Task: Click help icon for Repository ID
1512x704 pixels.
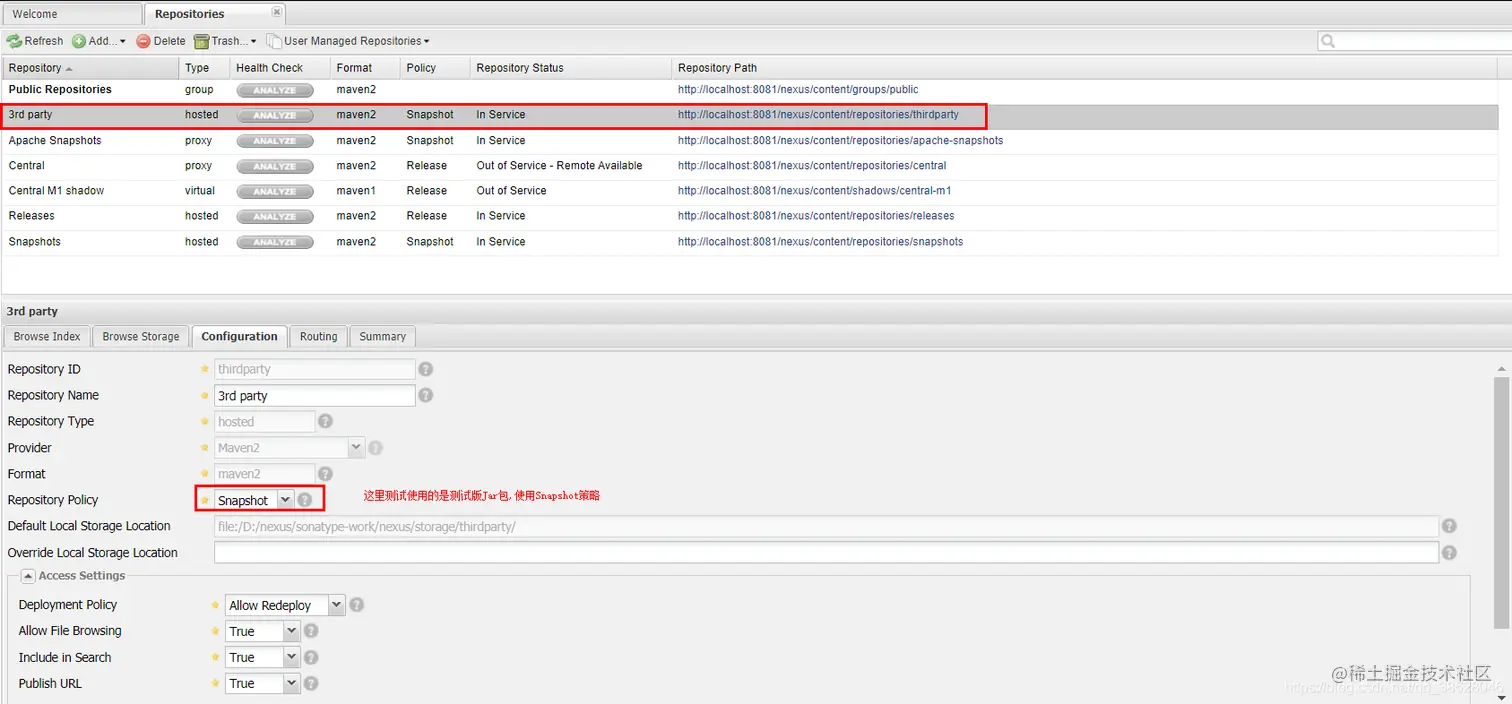Action: point(425,369)
